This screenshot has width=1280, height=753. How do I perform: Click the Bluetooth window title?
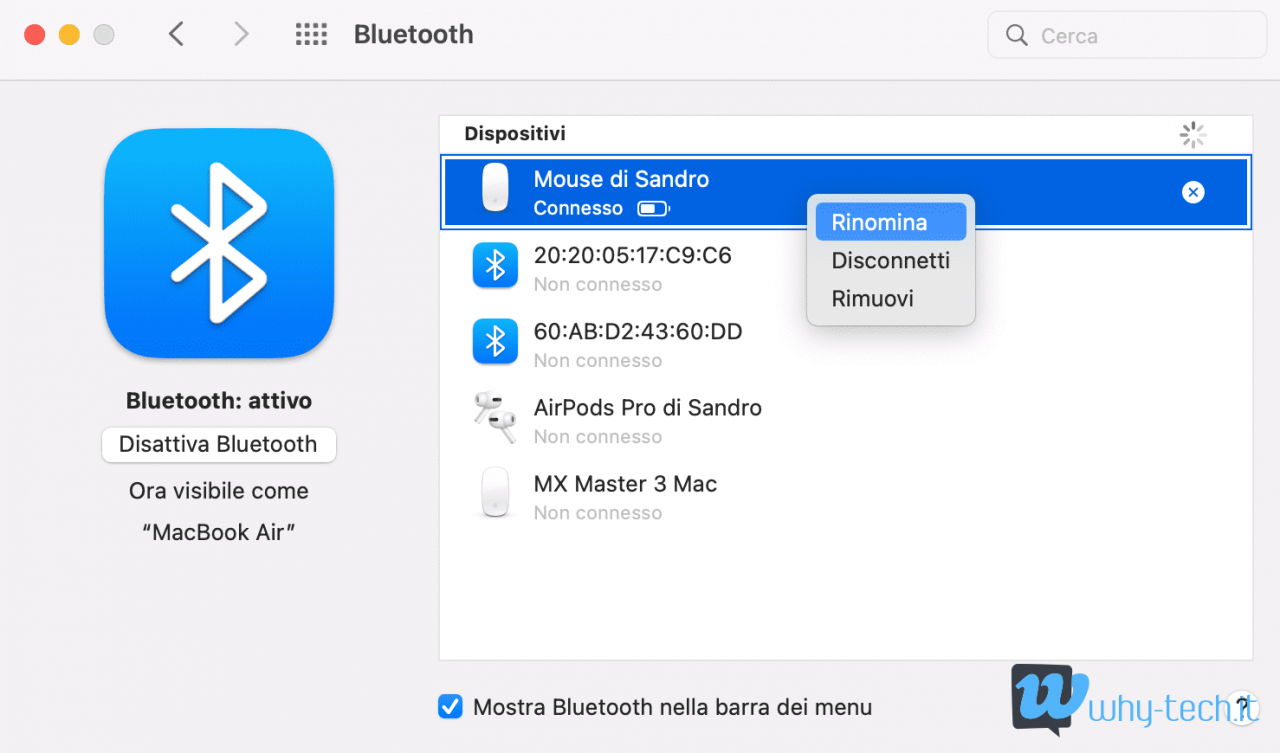[414, 34]
